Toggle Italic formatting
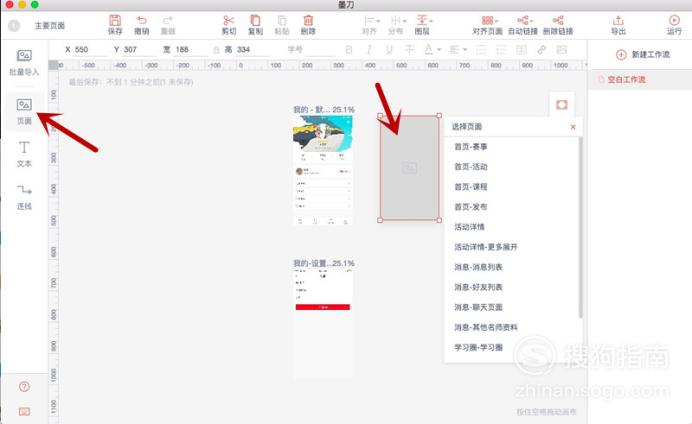The width and height of the screenshot is (692, 424). tap(369, 50)
